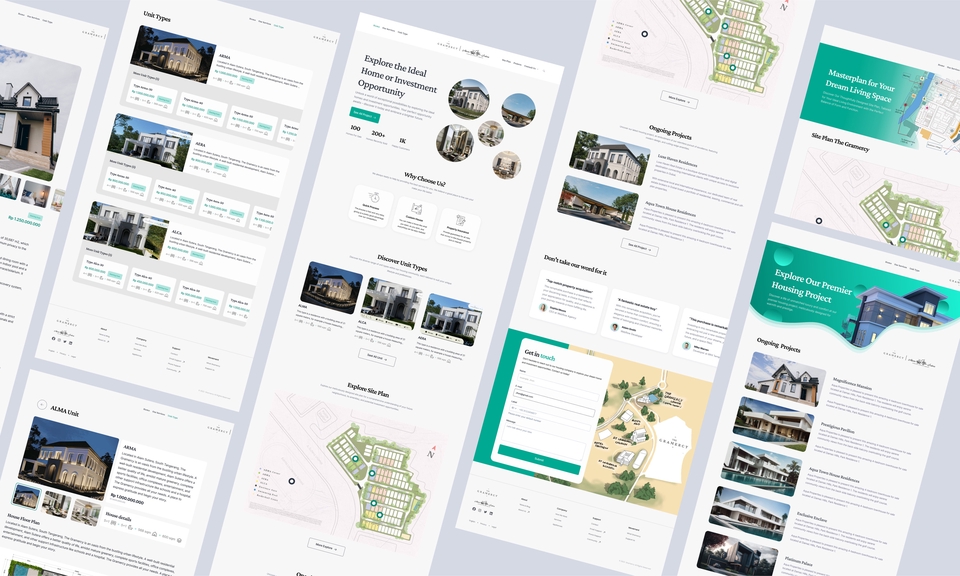Click the largest circular house photo in hero
960x576 pixels.
coord(469,99)
